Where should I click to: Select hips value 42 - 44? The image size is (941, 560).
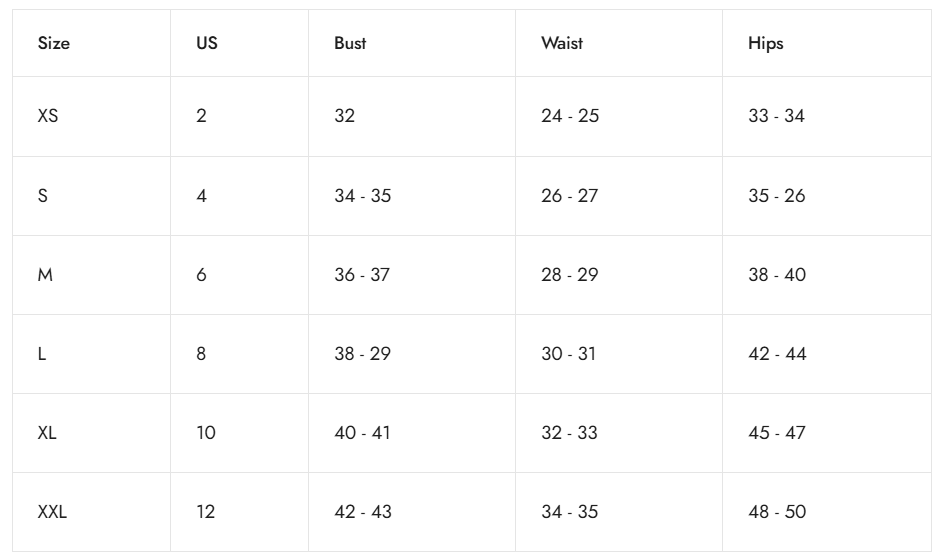tap(777, 354)
